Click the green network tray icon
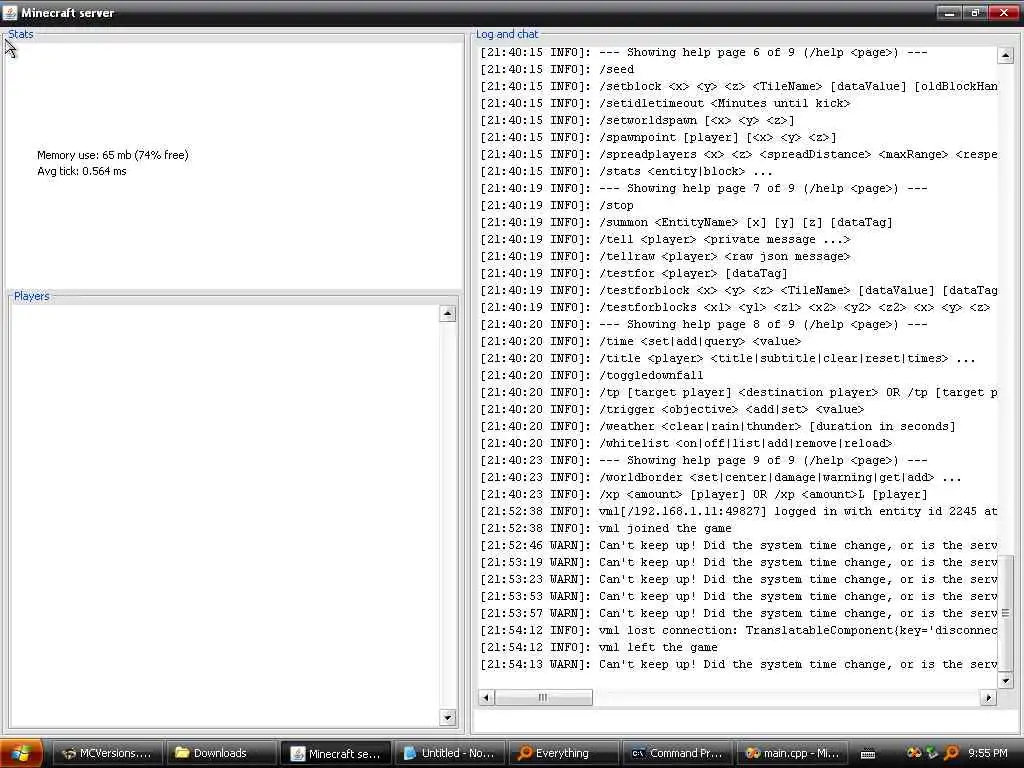Viewport: 1024px width, 768px height. (932, 753)
